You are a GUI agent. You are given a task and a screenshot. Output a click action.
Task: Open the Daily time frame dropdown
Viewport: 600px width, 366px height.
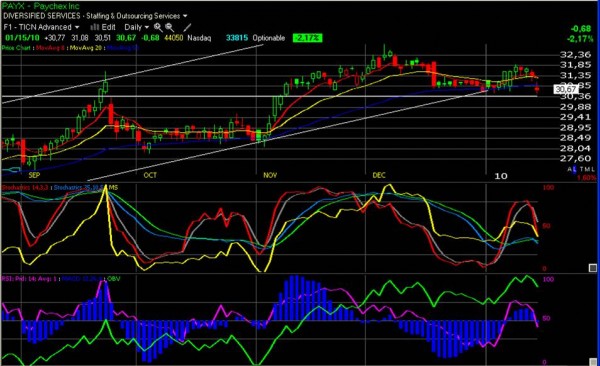(x=136, y=27)
